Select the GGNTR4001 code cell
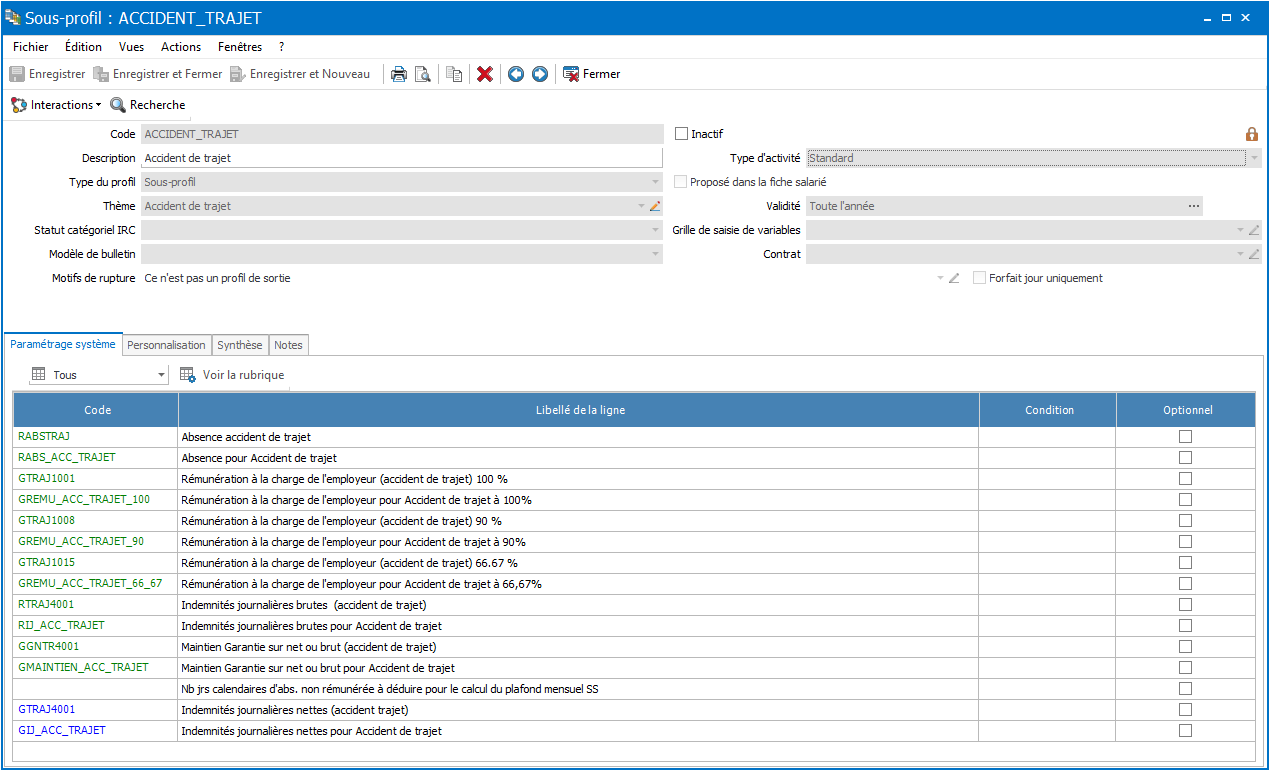Viewport: 1270px width, 771px height. point(96,647)
